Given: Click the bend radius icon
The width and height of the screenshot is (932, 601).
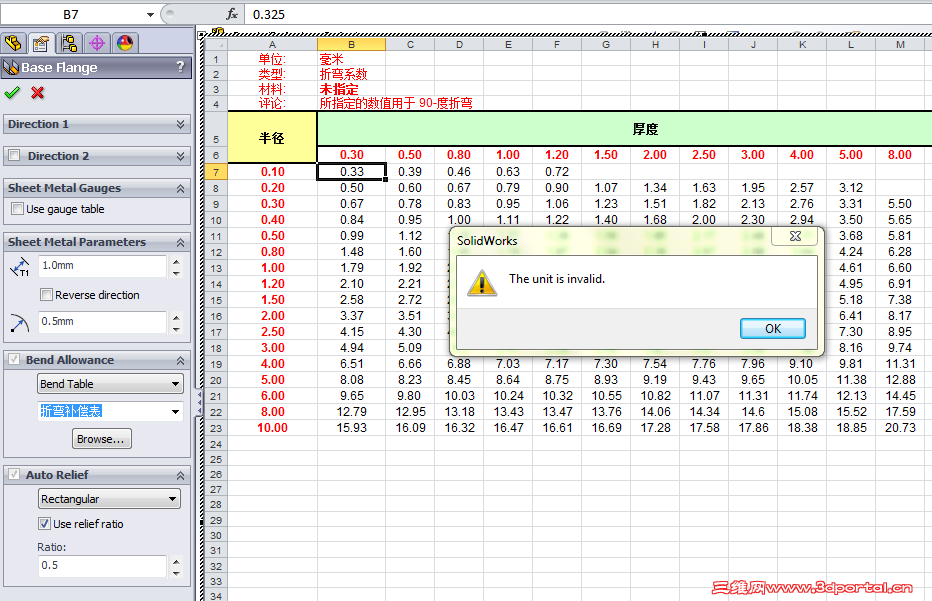Looking at the screenshot, I should [x=20, y=323].
